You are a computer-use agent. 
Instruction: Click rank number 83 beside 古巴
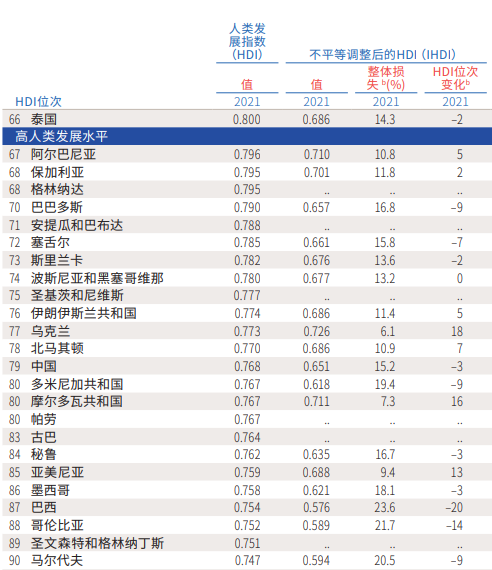[15, 437]
